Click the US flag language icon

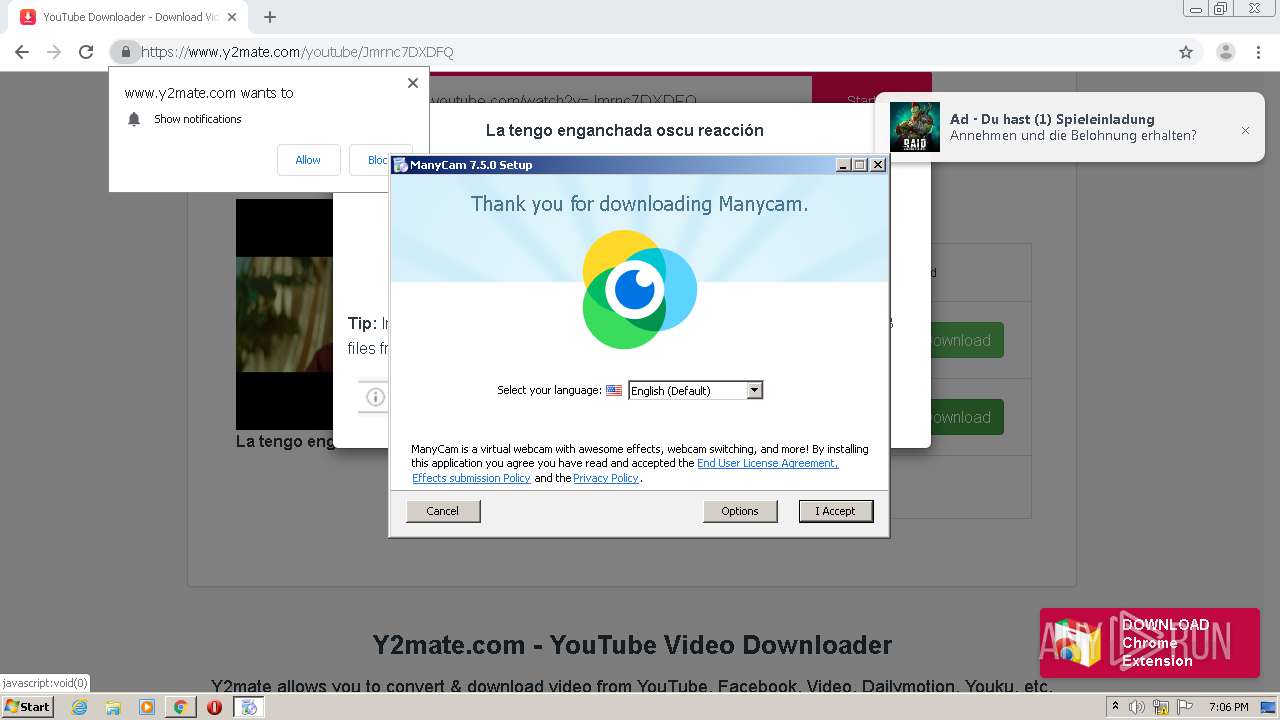click(614, 391)
